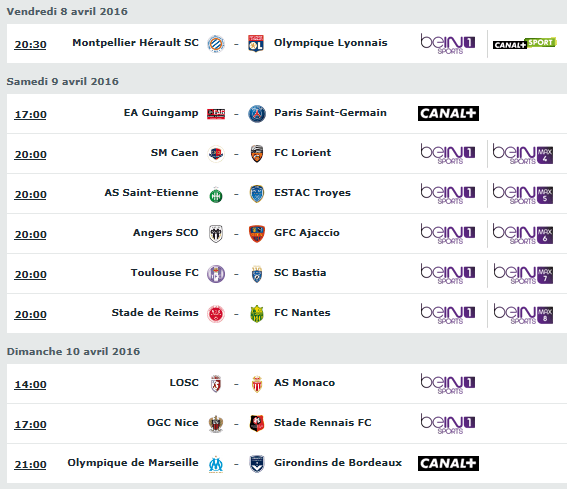Click the FC Nantes yellow crest
Screen dimensions: 567x489
[257, 314]
